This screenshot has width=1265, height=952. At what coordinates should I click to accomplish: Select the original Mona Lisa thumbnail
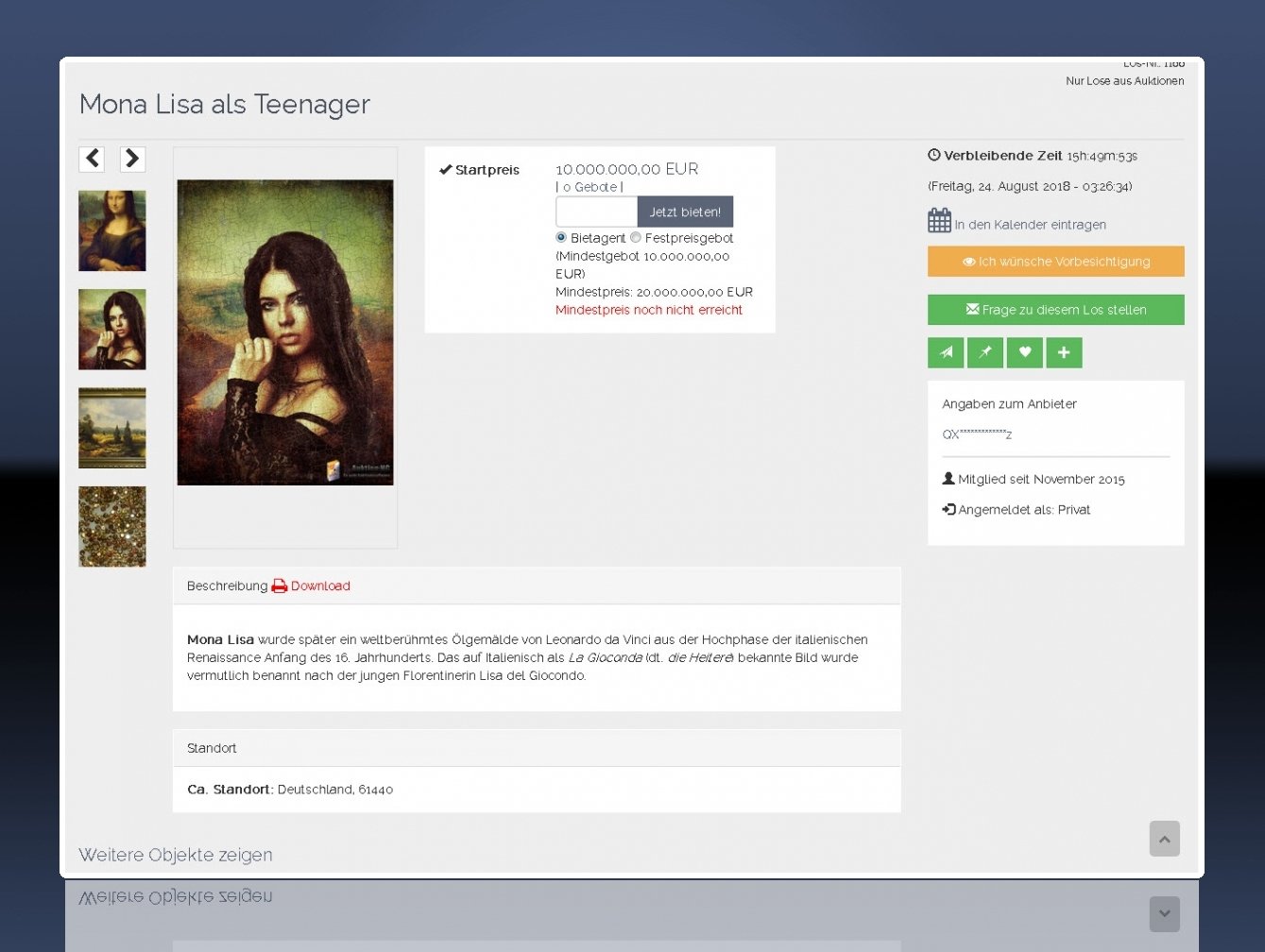(x=112, y=230)
